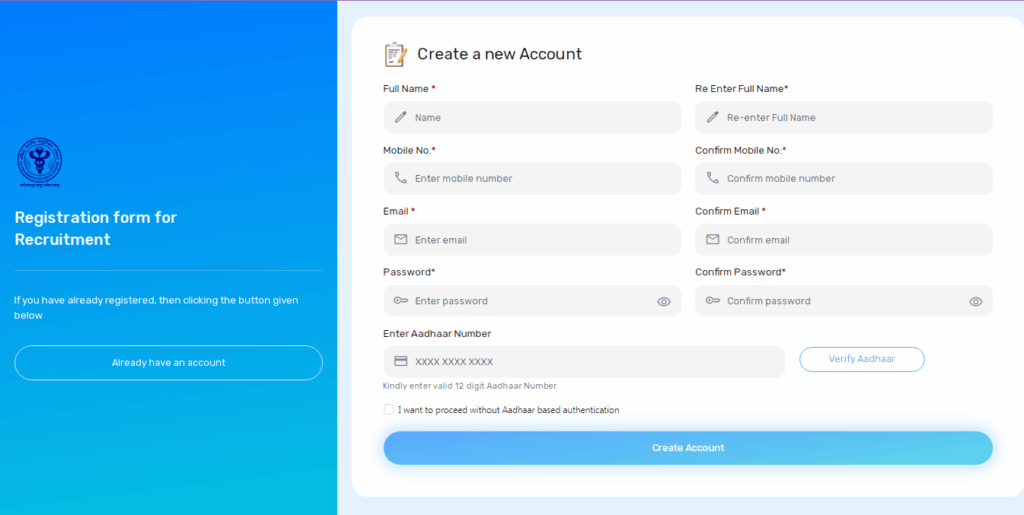Screen dimensions: 1024x515
Task: Click the pencil icon in Full Name field
Action: click(401, 117)
